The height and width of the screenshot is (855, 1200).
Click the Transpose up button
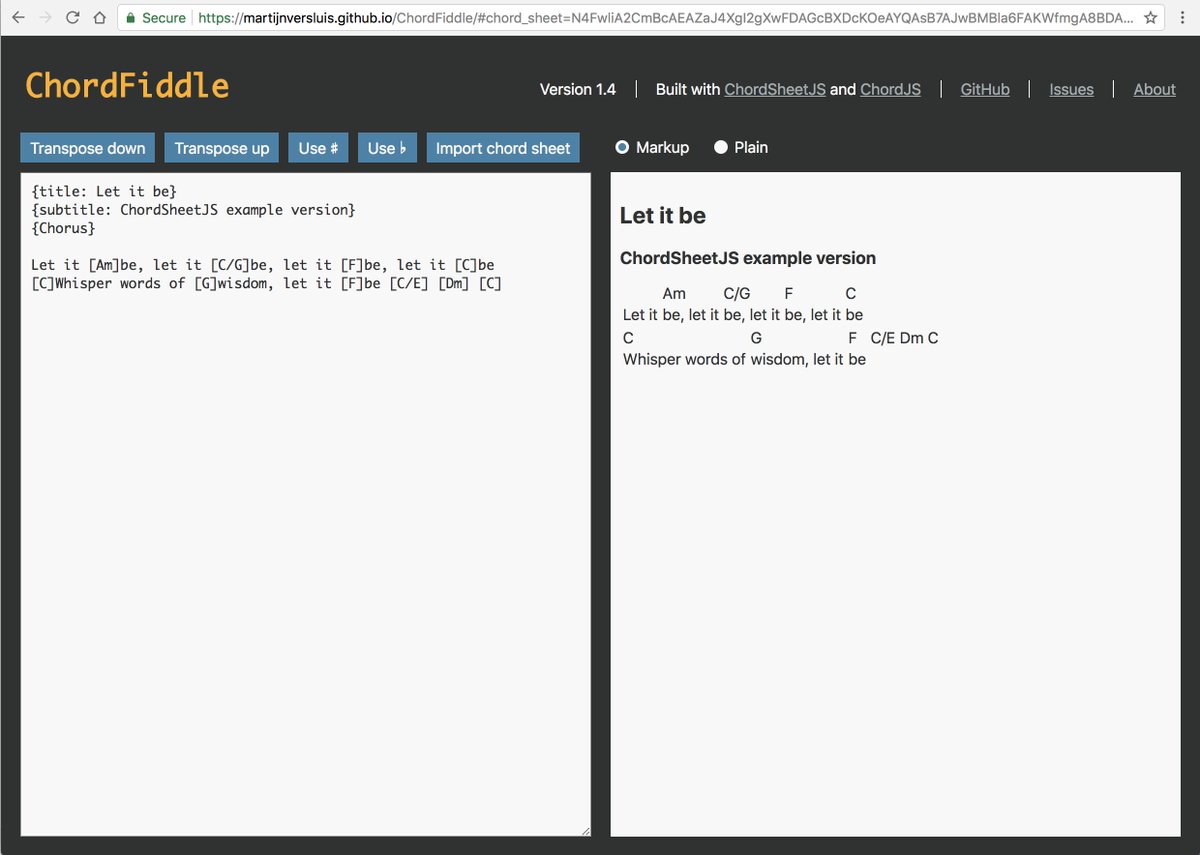pos(222,148)
